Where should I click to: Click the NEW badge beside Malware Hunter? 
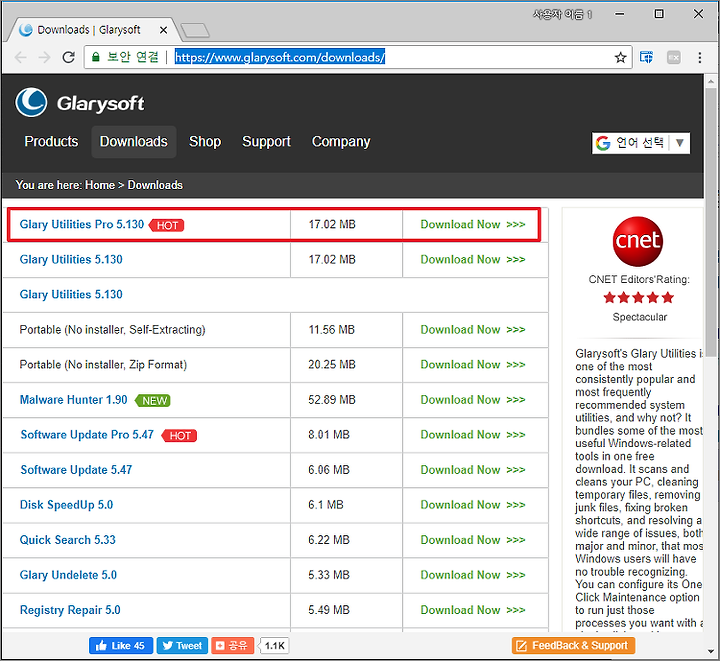[x=153, y=401]
